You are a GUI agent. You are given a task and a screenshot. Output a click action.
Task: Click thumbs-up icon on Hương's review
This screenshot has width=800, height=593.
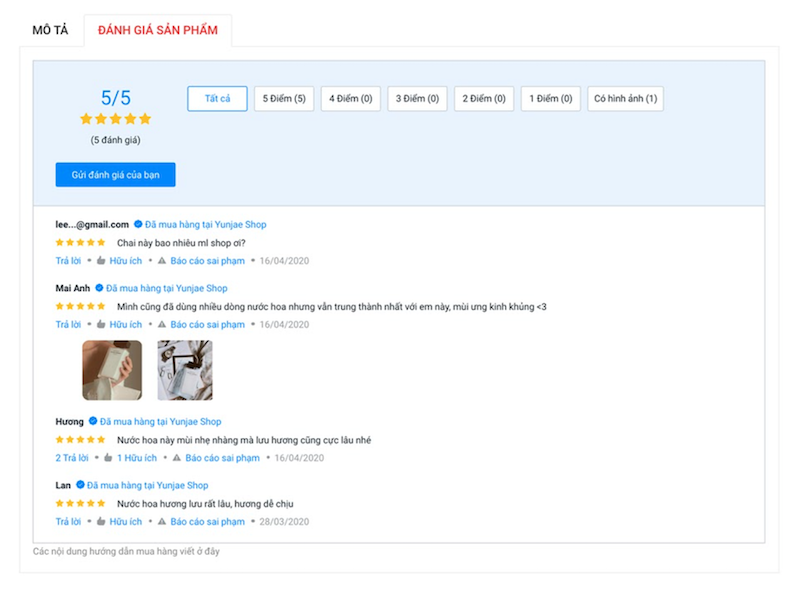pos(108,458)
